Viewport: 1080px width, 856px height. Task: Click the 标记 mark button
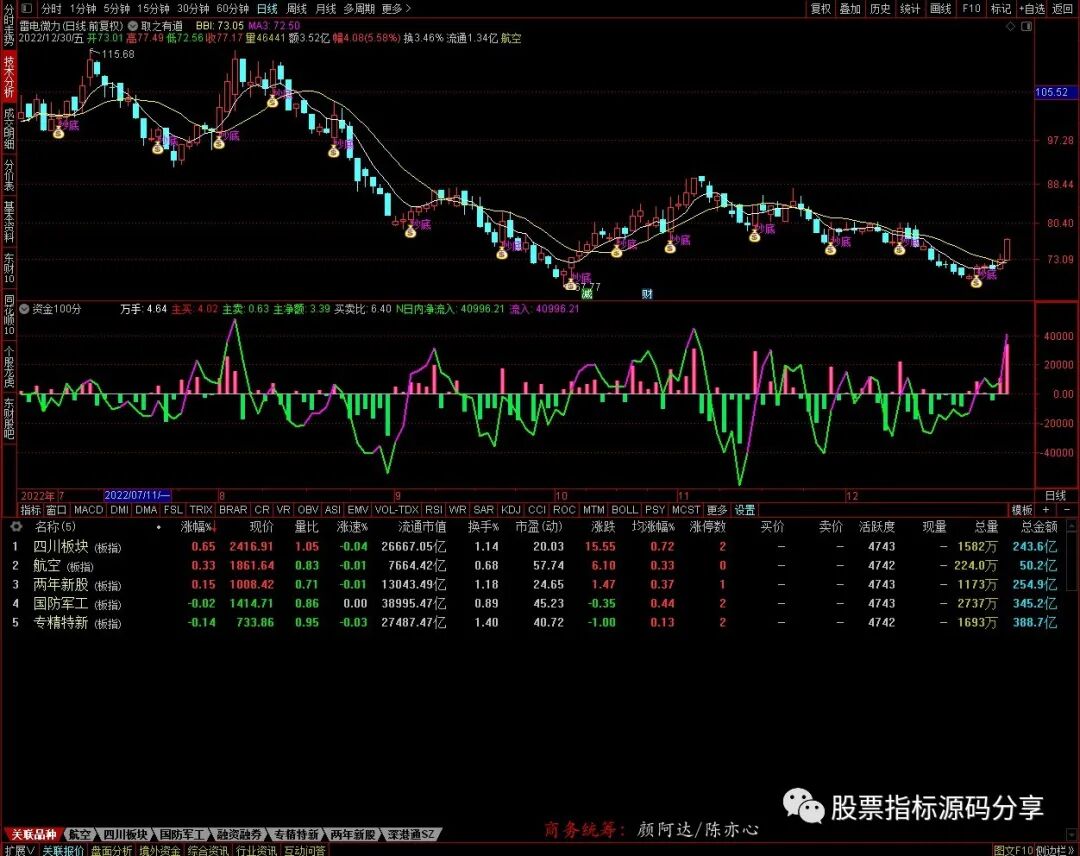click(1000, 8)
